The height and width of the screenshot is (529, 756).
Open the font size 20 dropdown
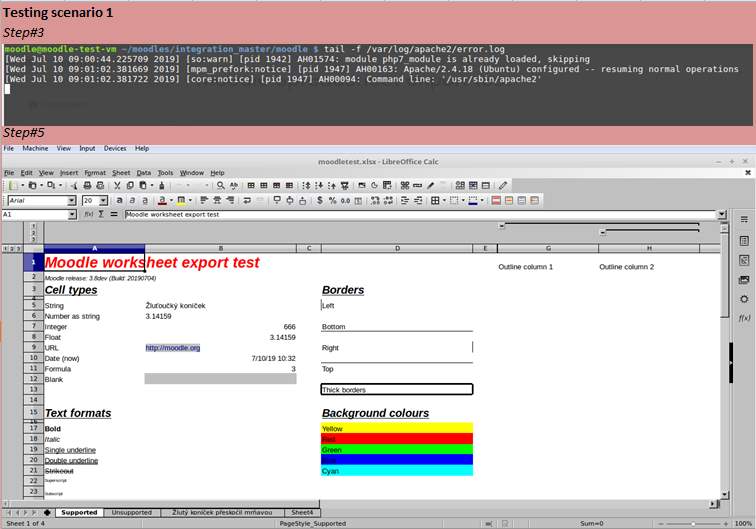[x=103, y=200]
